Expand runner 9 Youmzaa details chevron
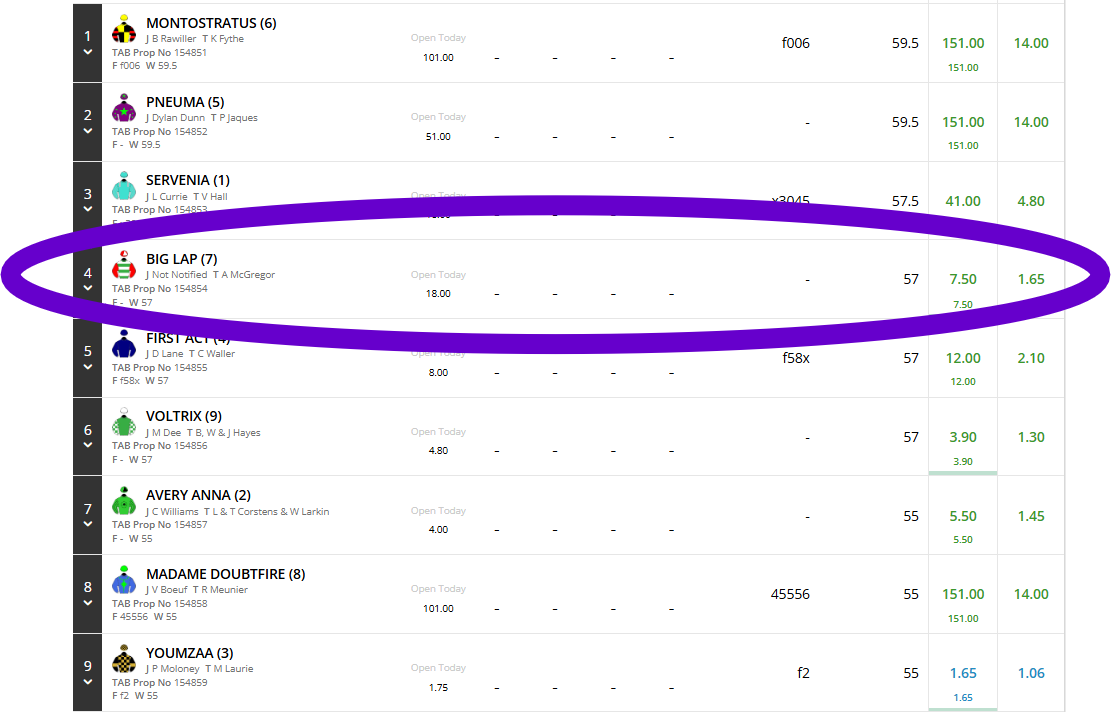 point(88,682)
